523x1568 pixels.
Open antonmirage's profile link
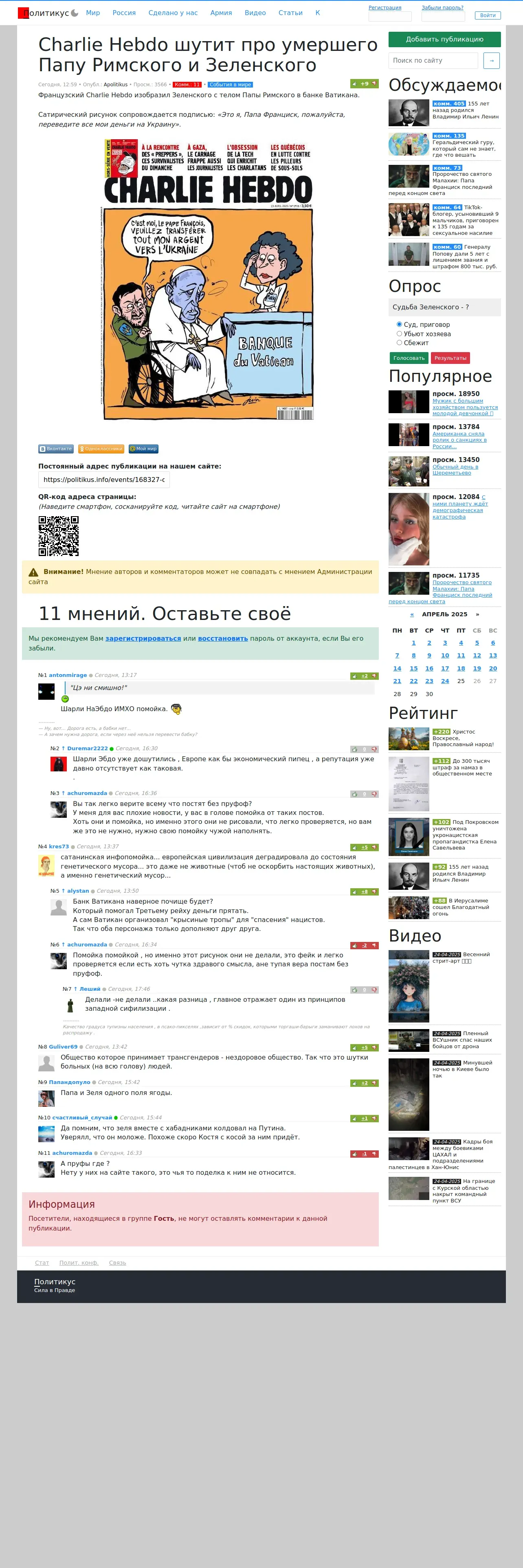click(x=68, y=675)
